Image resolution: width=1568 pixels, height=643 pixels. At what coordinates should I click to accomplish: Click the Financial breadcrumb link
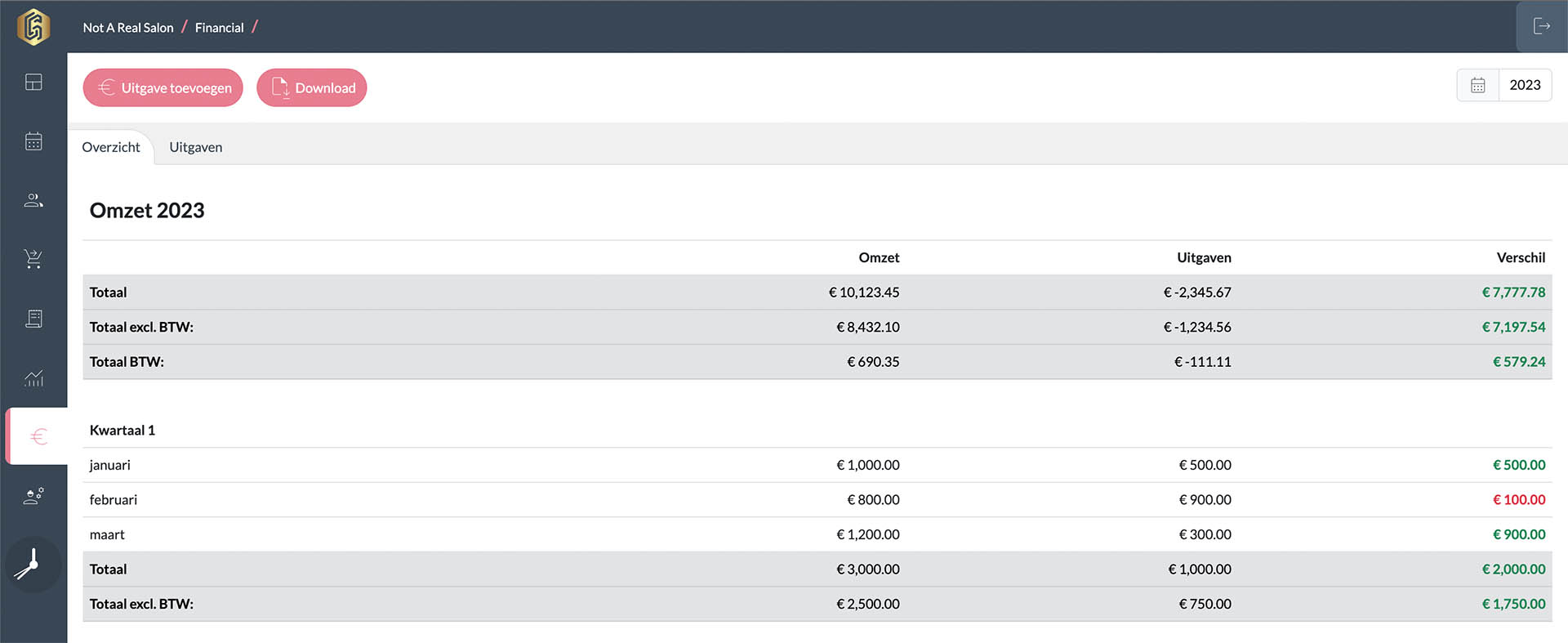coord(219,28)
